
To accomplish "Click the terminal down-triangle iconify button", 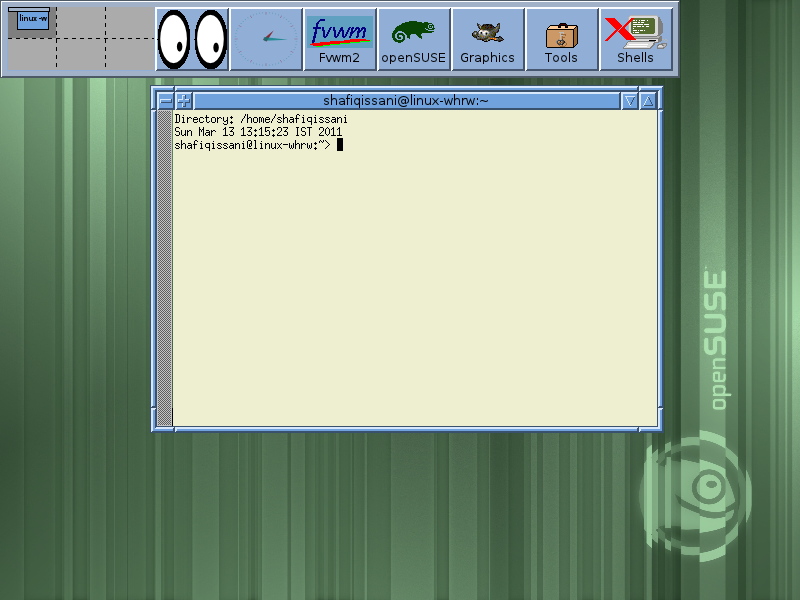I will (x=630, y=101).
